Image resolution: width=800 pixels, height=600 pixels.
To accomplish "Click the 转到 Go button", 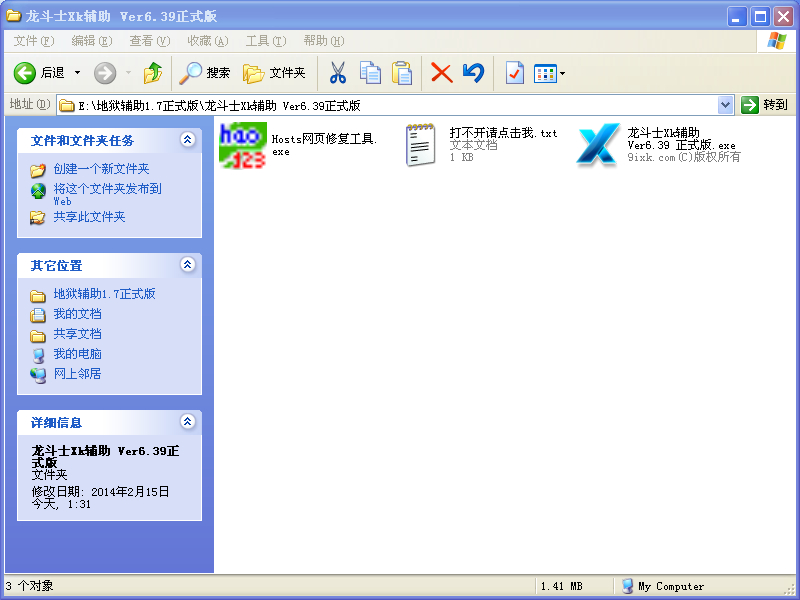I will click(765, 105).
